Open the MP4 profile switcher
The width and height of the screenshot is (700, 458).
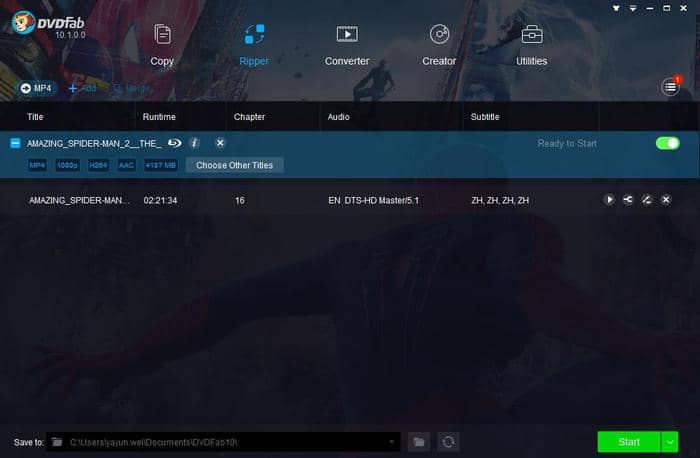pos(36,88)
